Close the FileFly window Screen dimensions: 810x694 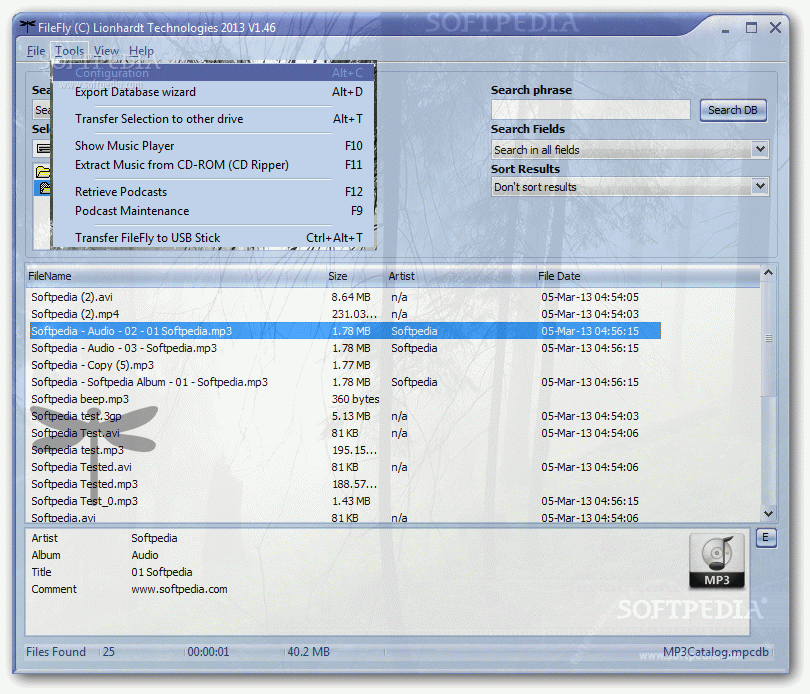click(775, 28)
